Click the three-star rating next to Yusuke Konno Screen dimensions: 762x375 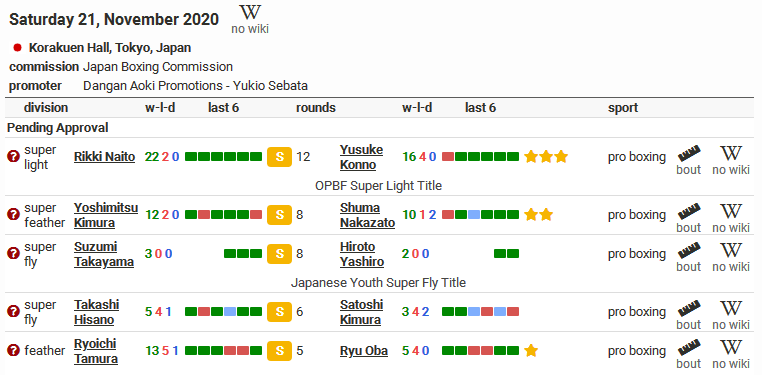point(546,156)
